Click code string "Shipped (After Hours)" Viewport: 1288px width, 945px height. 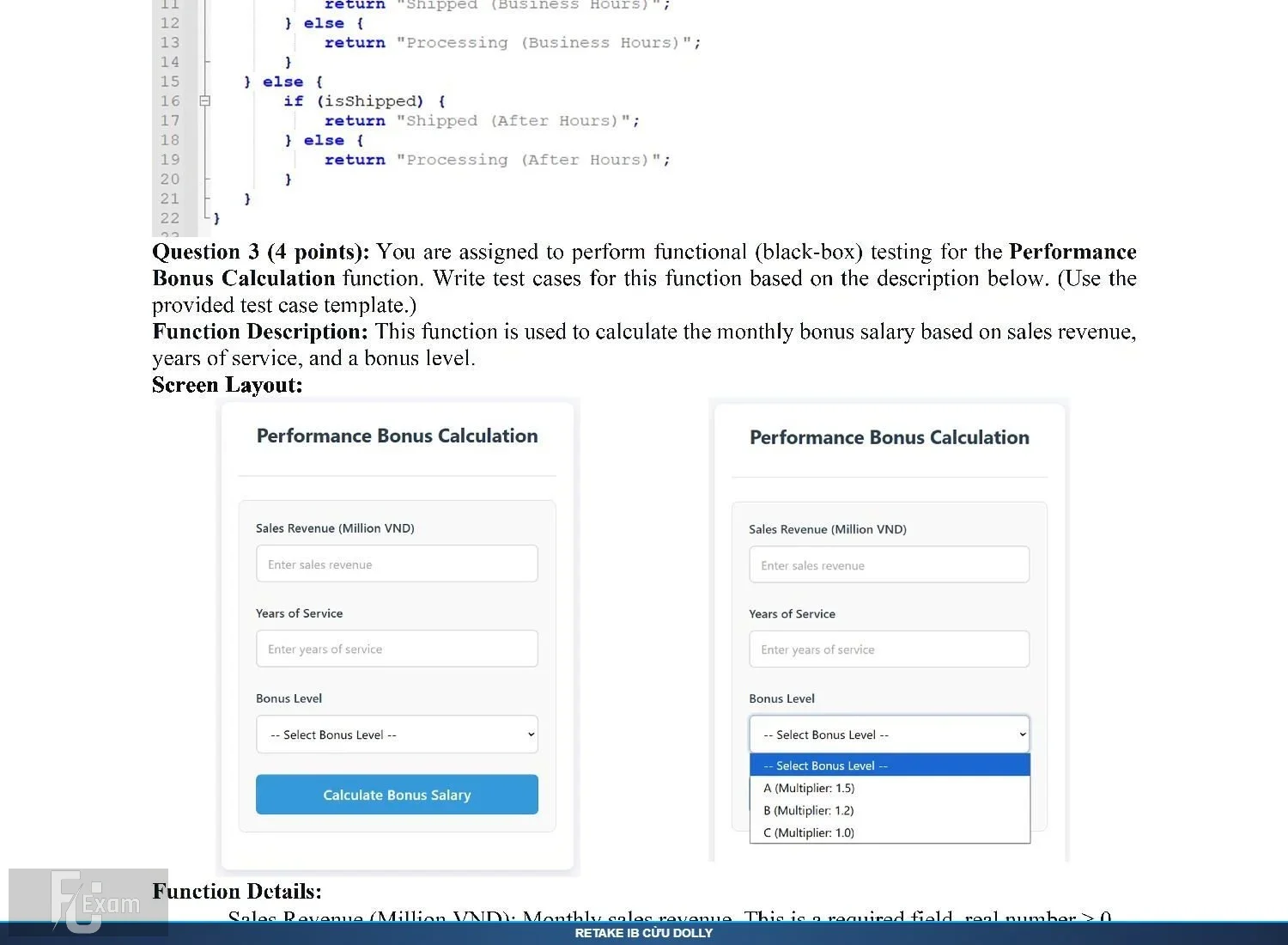513,121
